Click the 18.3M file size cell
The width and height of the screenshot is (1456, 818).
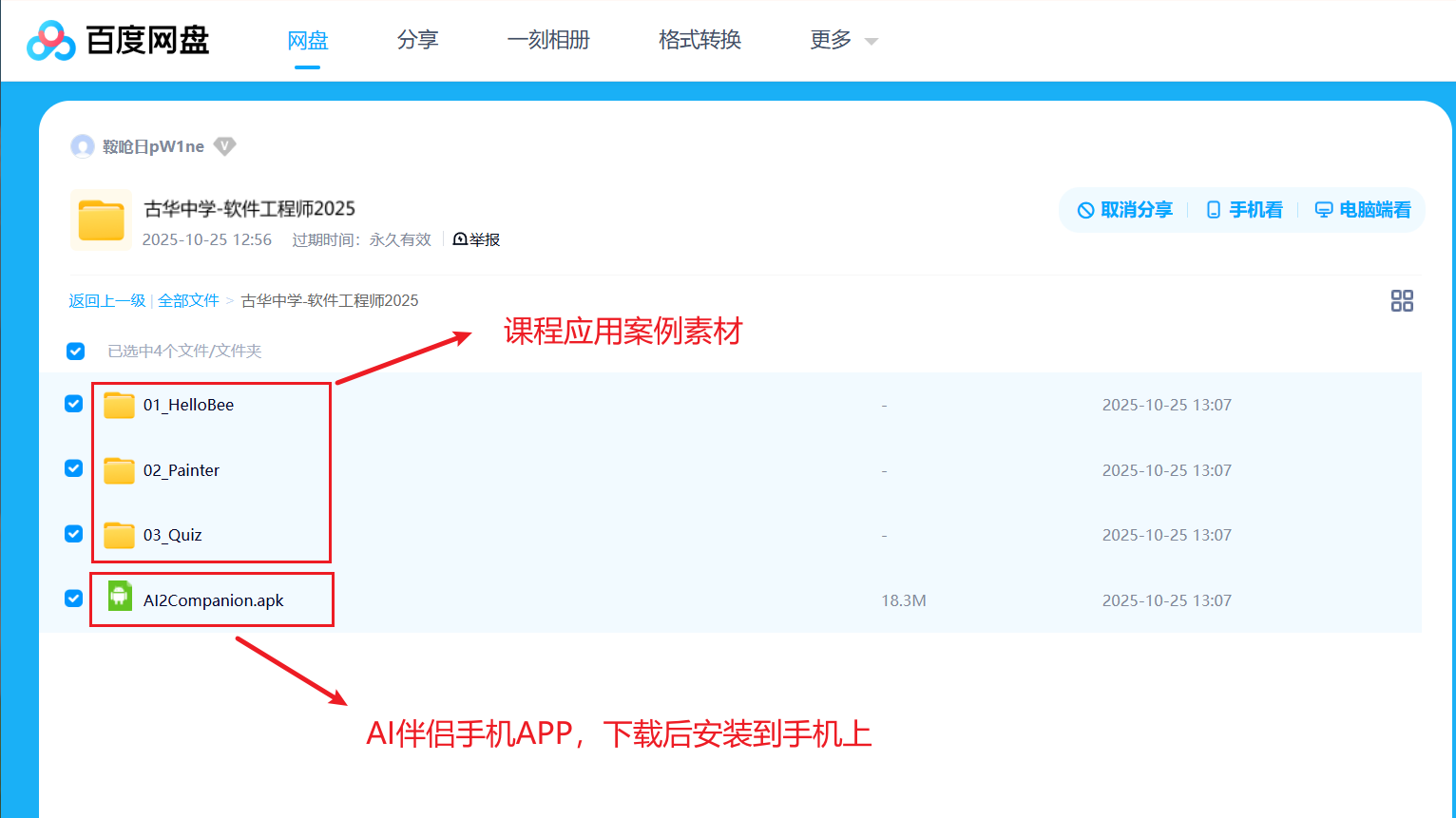(x=904, y=600)
